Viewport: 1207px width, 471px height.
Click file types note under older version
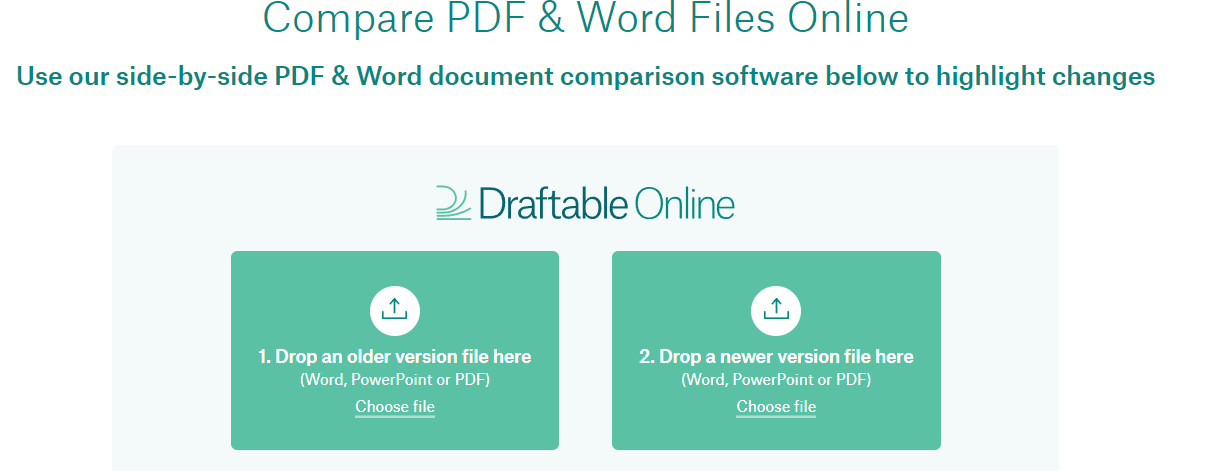point(395,380)
